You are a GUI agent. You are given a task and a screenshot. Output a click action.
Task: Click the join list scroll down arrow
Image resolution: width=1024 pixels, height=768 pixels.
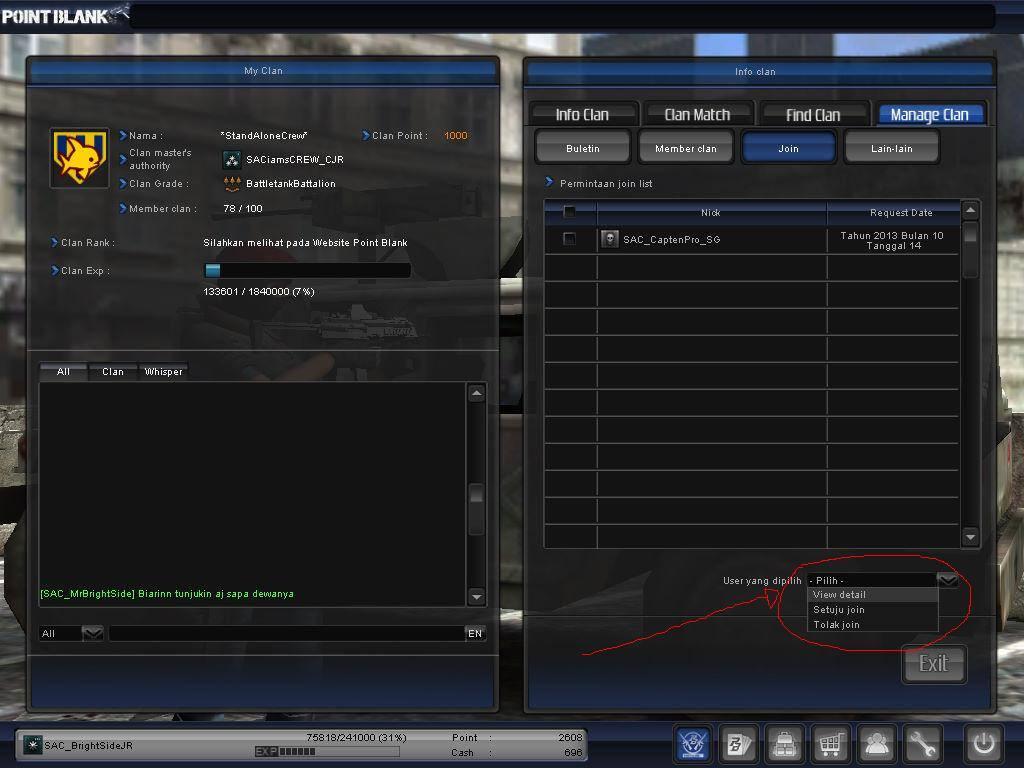[x=970, y=537]
